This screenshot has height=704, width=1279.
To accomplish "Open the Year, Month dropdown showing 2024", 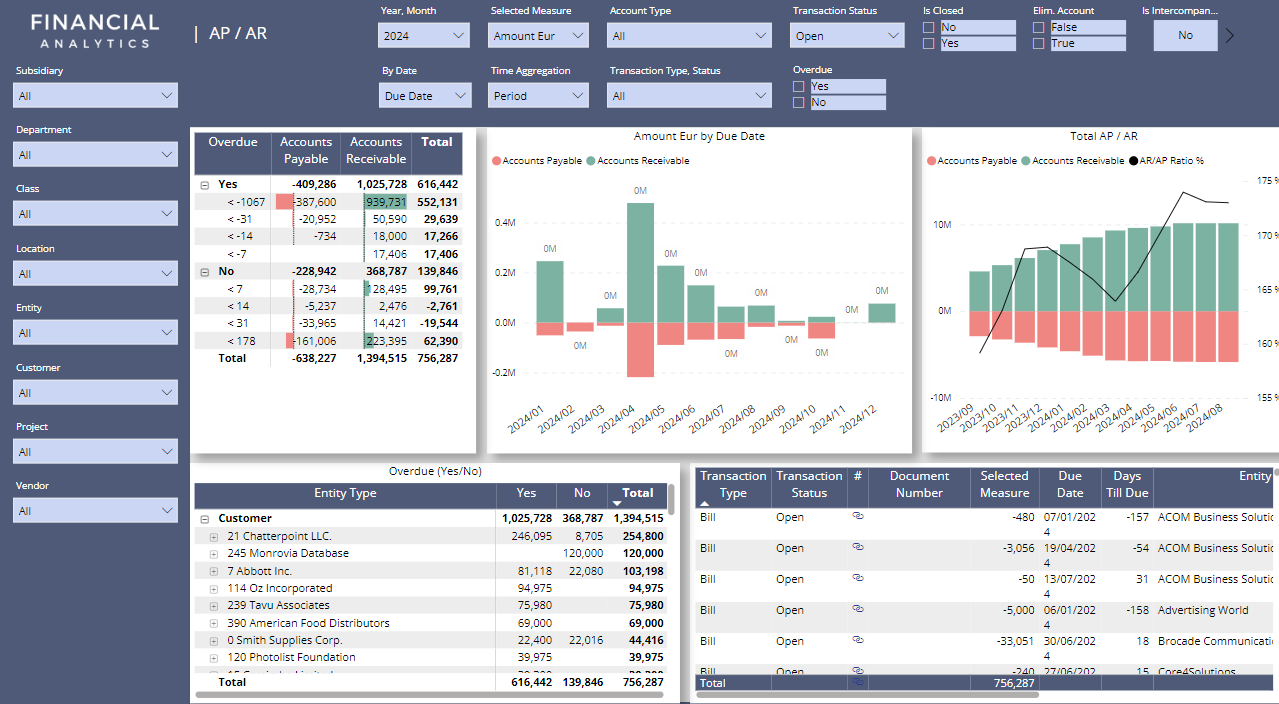I will pyautogui.click(x=424, y=36).
